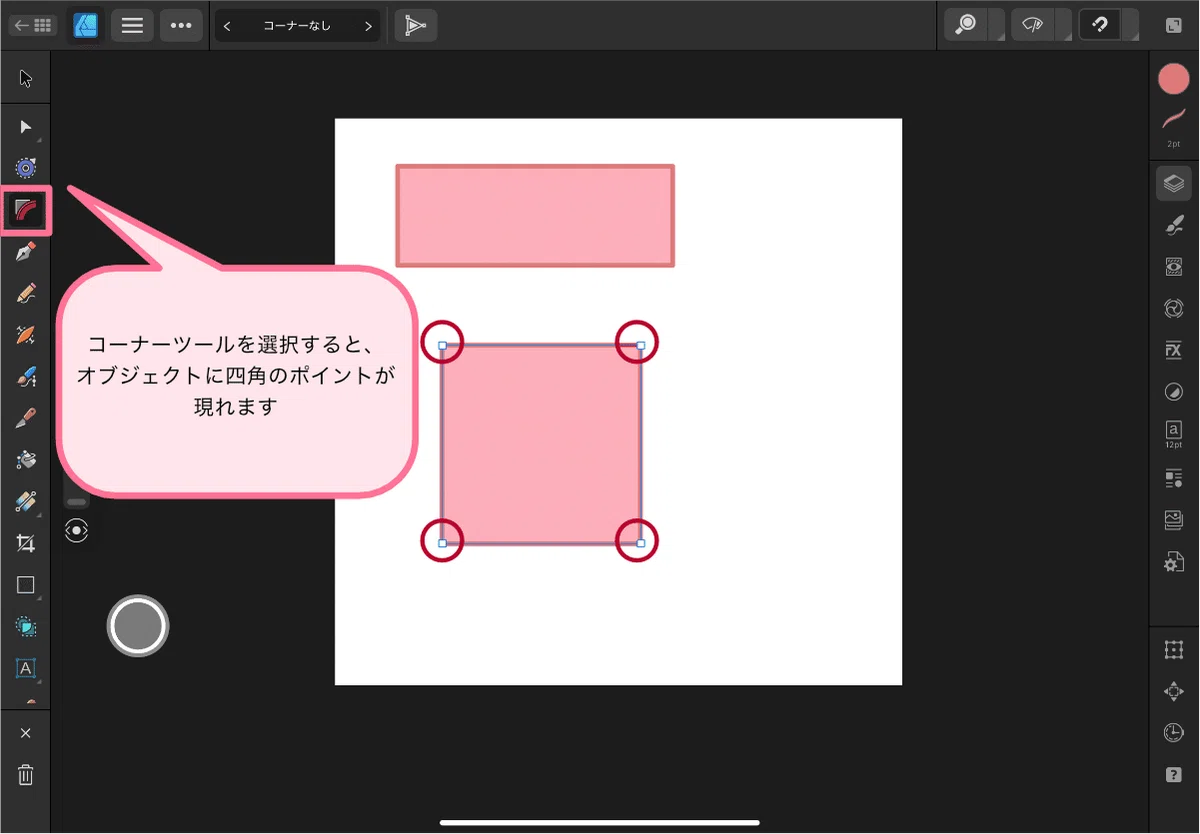1200x834 pixels.
Task: Click the square's top-left corner node
Action: point(443,345)
